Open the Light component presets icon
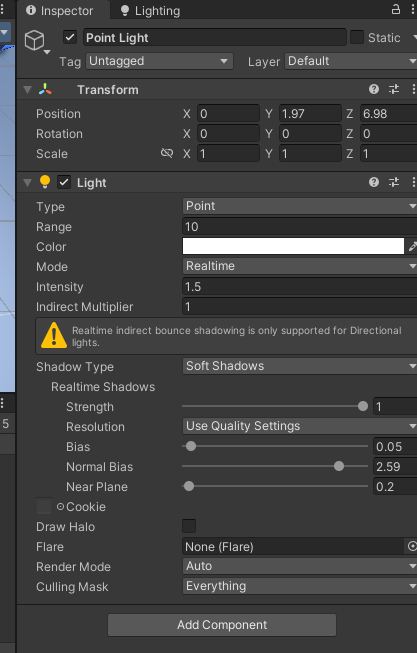This screenshot has height=653, width=417. (x=394, y=182)
